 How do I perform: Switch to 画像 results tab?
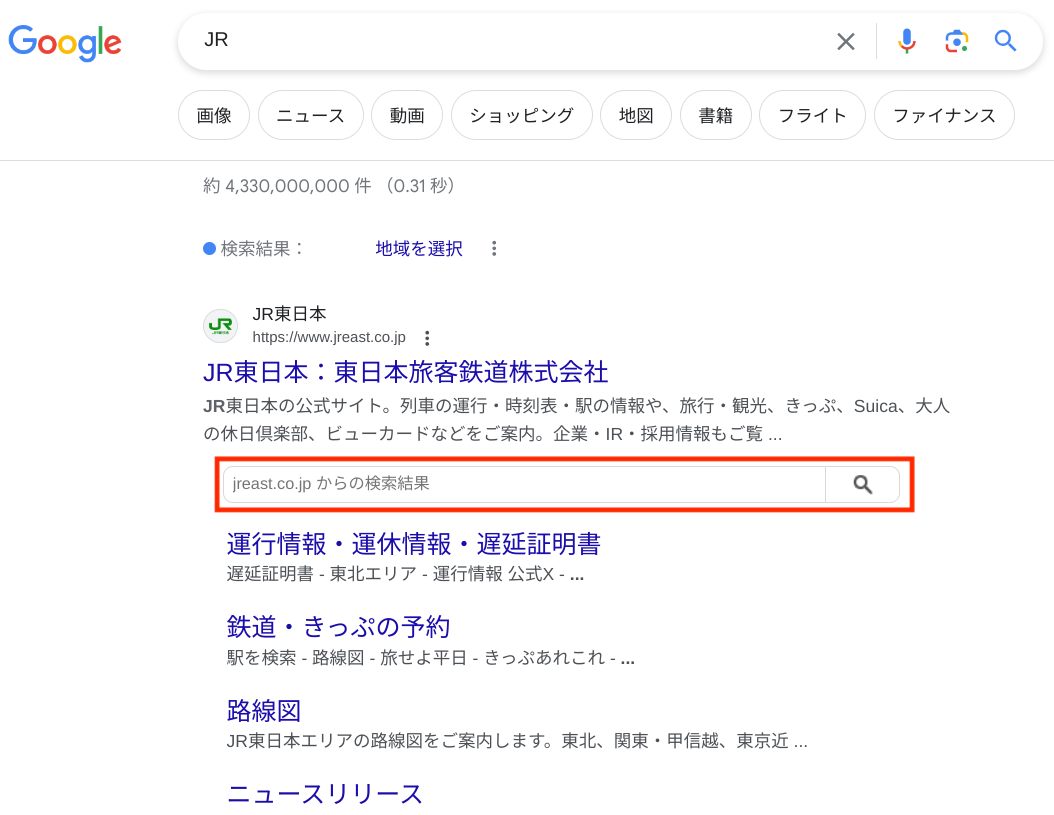click(214, 116)
